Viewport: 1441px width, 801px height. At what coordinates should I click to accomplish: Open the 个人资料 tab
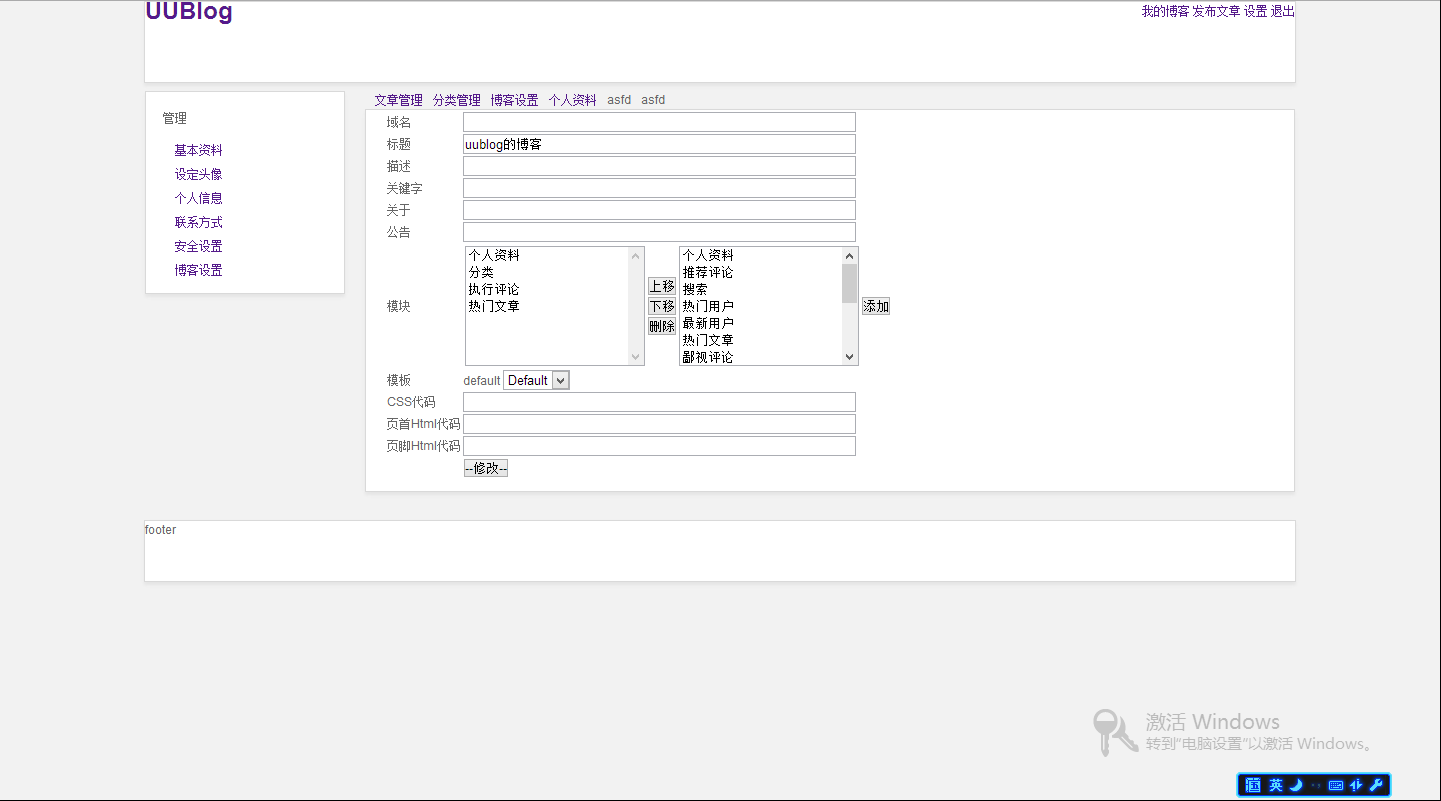point(572,99)
